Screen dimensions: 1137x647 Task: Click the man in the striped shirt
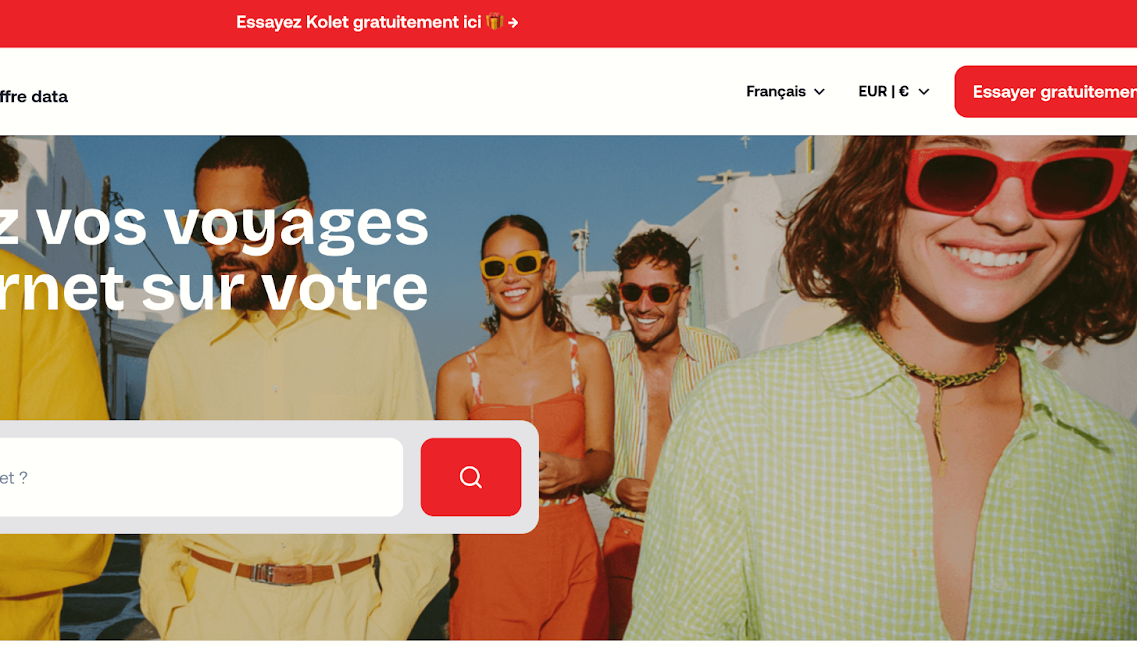click(x=653, y=377)
